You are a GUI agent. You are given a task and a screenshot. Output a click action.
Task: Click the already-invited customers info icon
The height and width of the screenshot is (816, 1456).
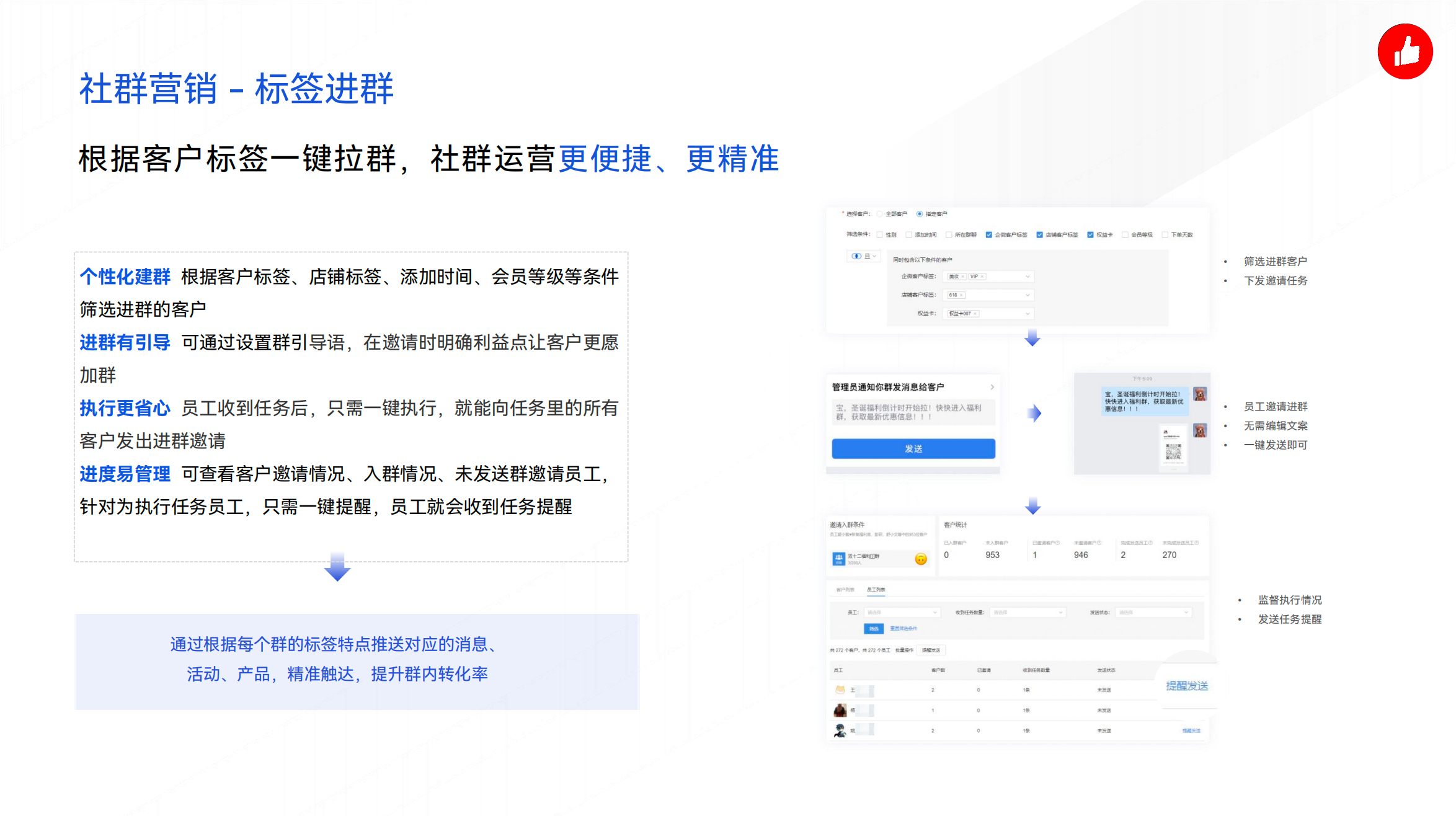pyautogui.click(x=1057, y=543)
